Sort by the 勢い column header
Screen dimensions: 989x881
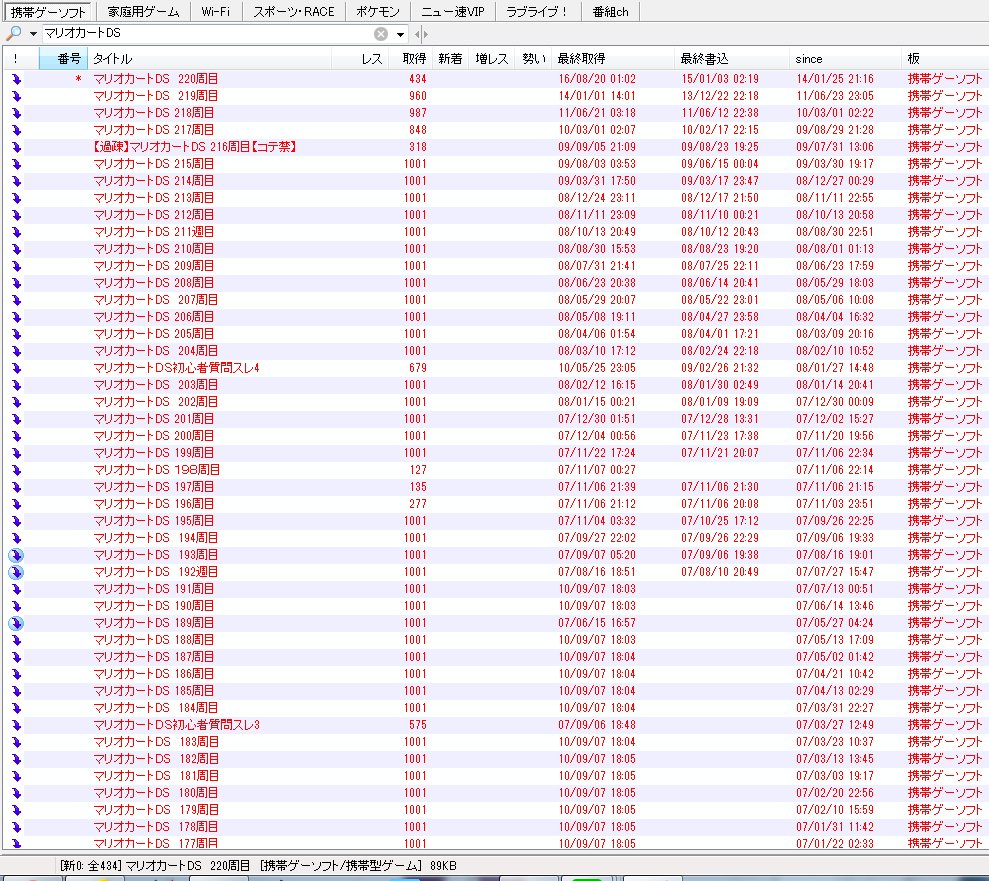pos(534,59)
